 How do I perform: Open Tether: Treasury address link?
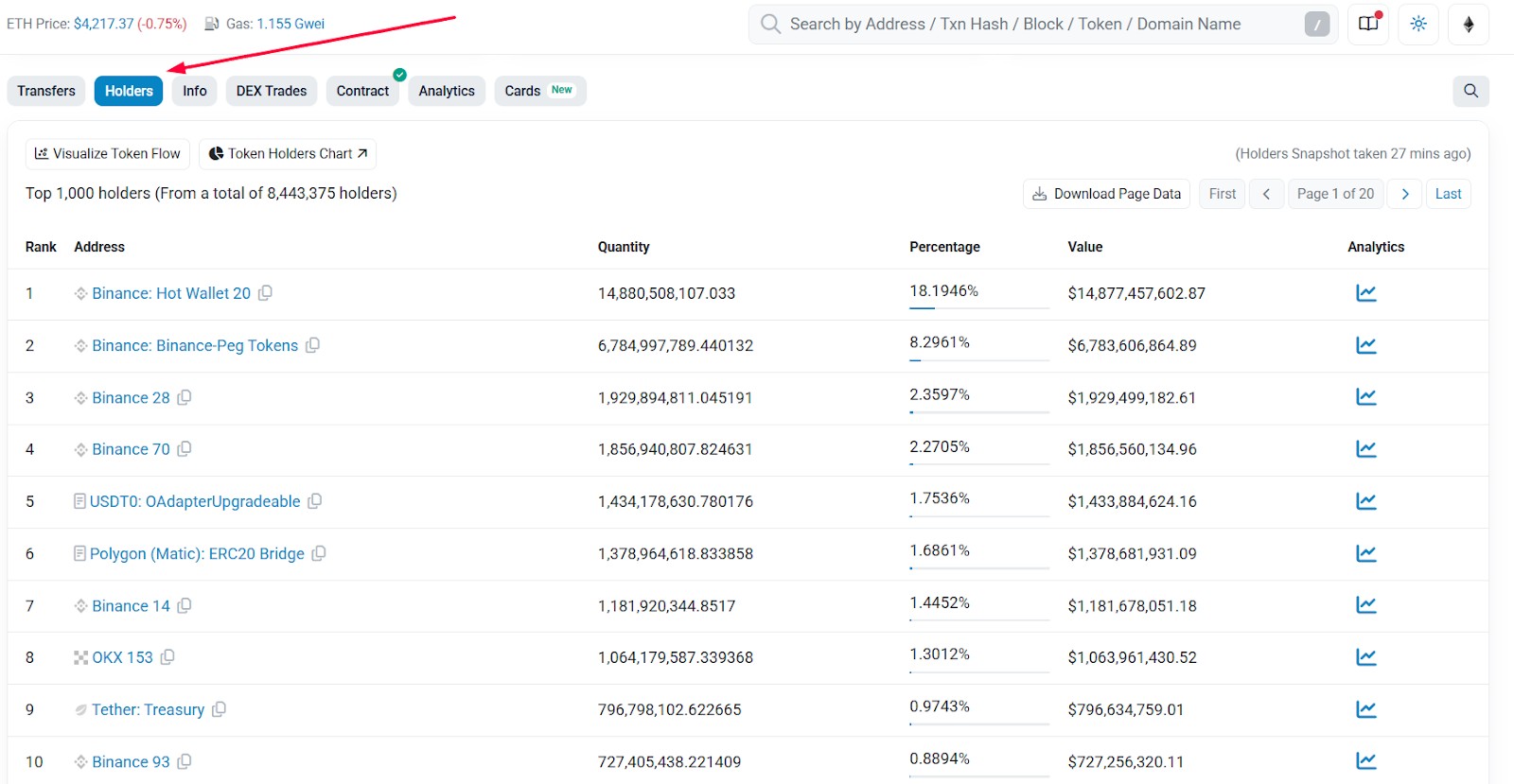pos(148,709)
